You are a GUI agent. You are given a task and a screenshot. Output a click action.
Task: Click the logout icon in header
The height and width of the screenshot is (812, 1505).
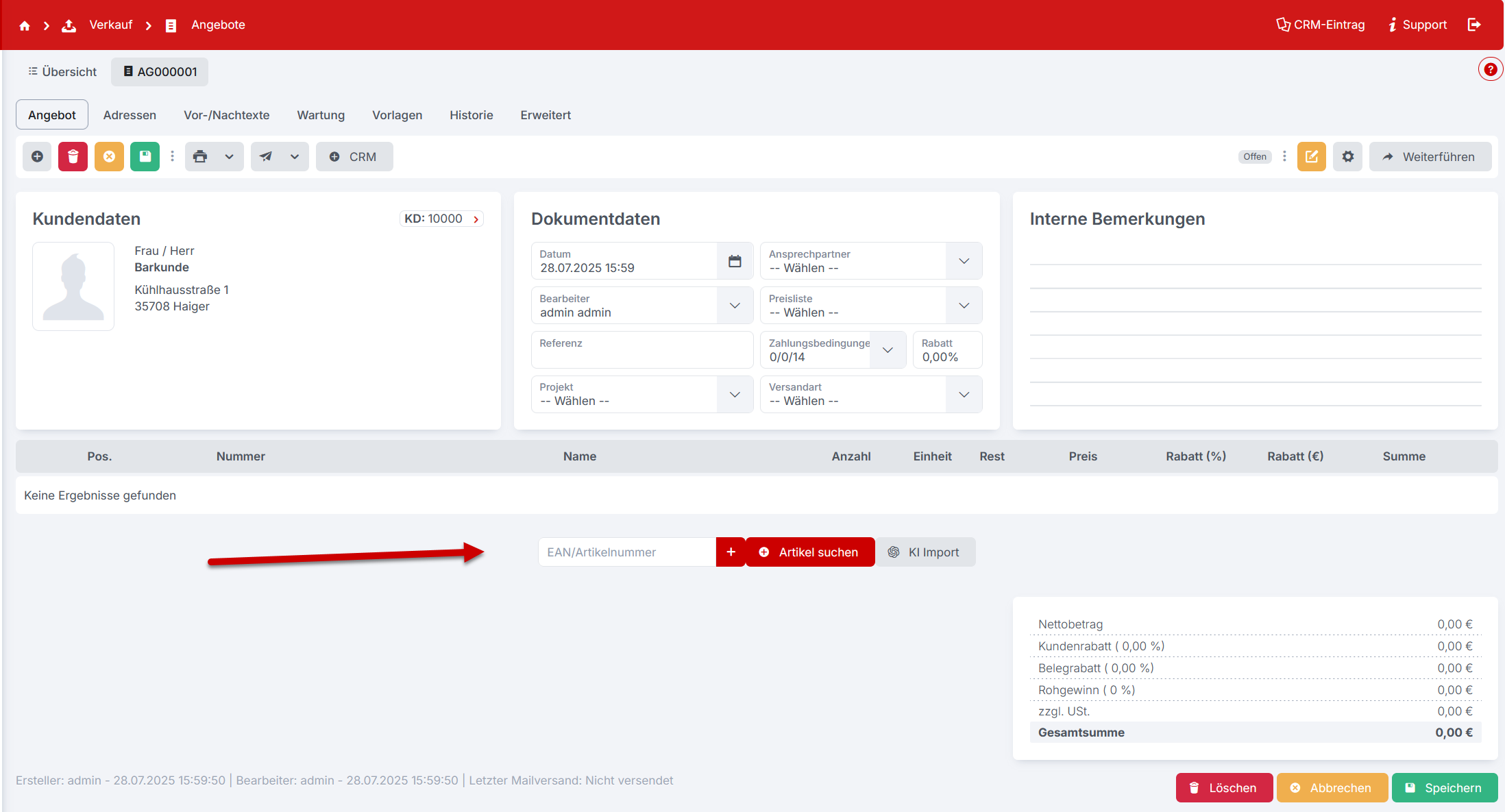[x=1474, y=25]
